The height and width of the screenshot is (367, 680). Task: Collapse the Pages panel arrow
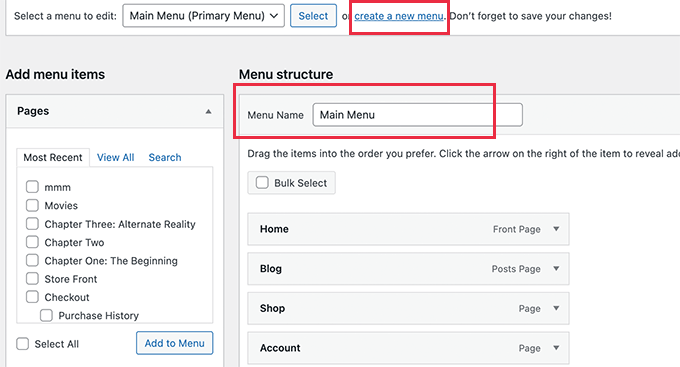[208, 111]
